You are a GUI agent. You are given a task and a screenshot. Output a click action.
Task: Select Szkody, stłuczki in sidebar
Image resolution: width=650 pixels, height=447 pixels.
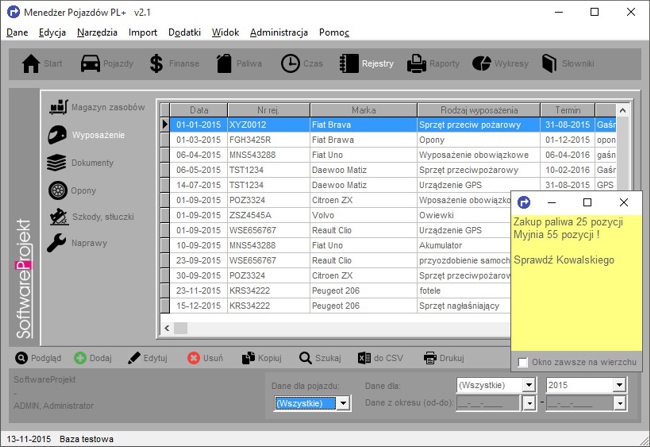[92, 217]
